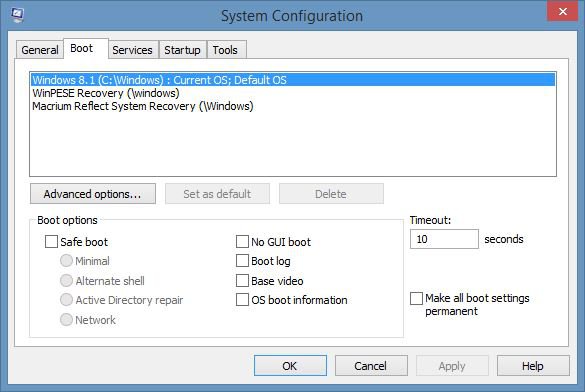
Task: Click the Timeout seconds input field
Action: pos(444,239)
